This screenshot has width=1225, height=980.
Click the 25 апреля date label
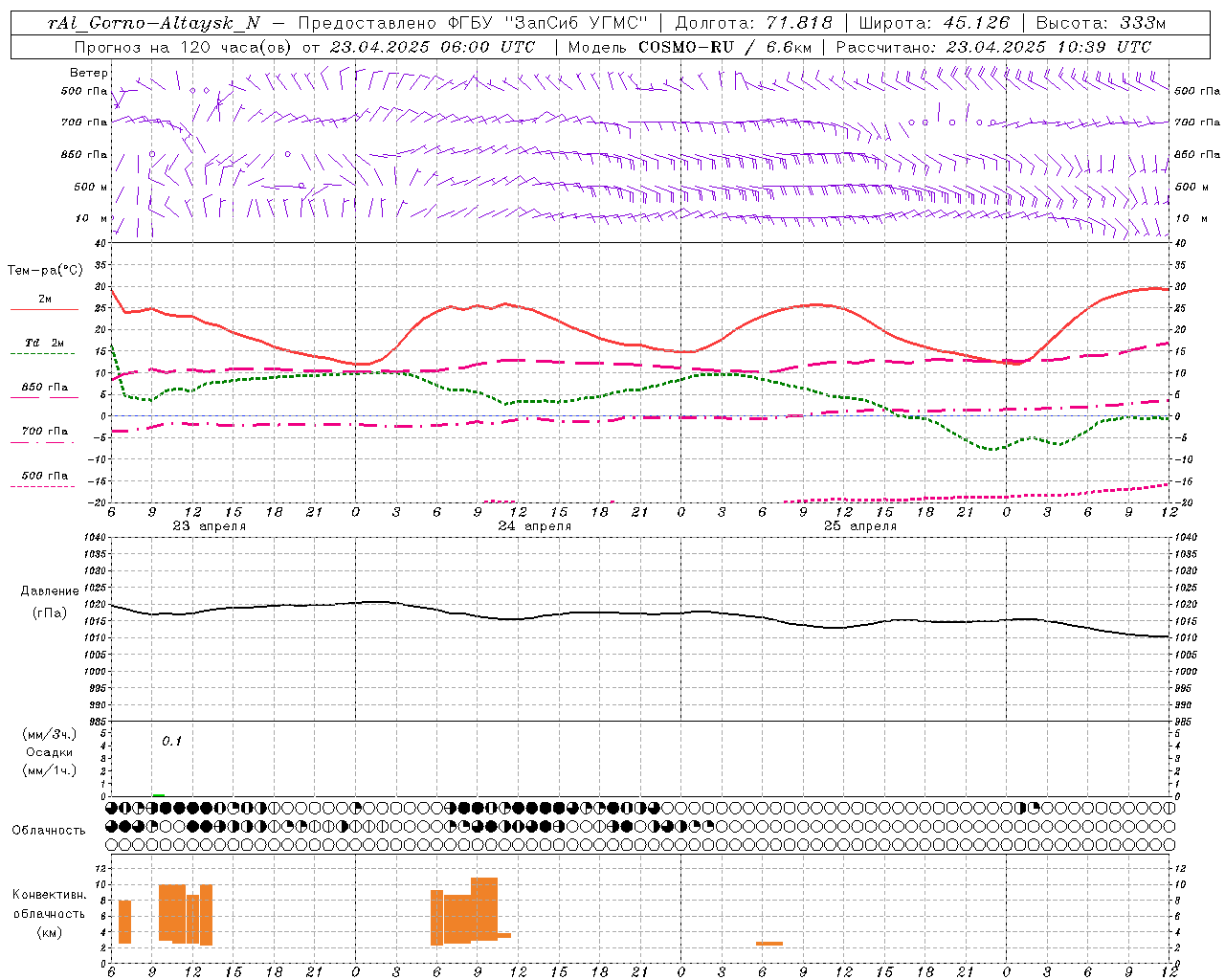click(x=859, y=526)
